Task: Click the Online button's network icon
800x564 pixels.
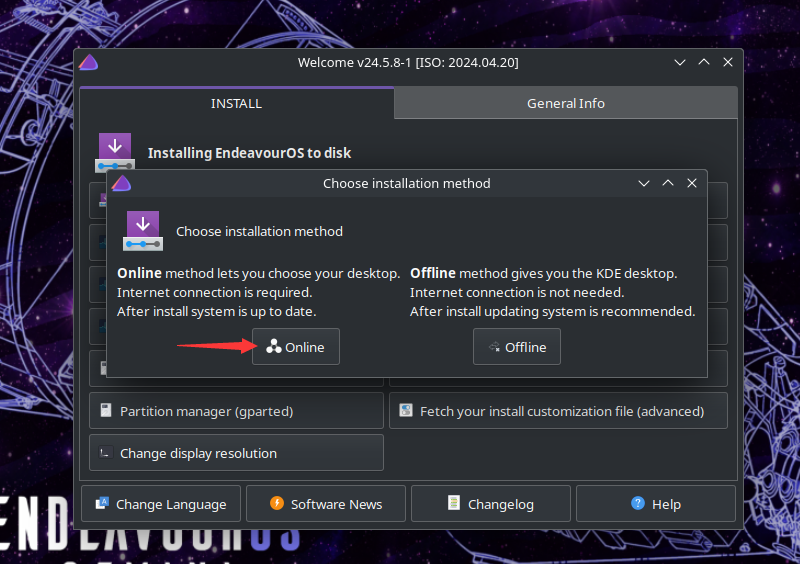Action: point(273,346)
